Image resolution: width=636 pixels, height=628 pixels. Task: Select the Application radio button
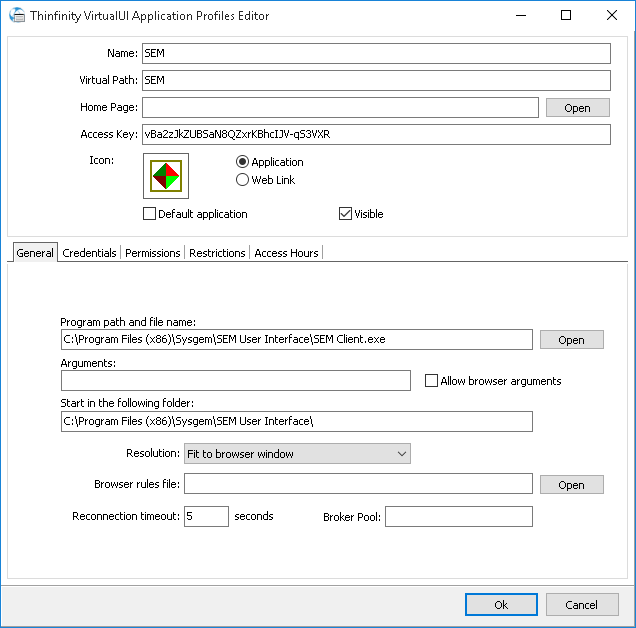pos(242,162)
